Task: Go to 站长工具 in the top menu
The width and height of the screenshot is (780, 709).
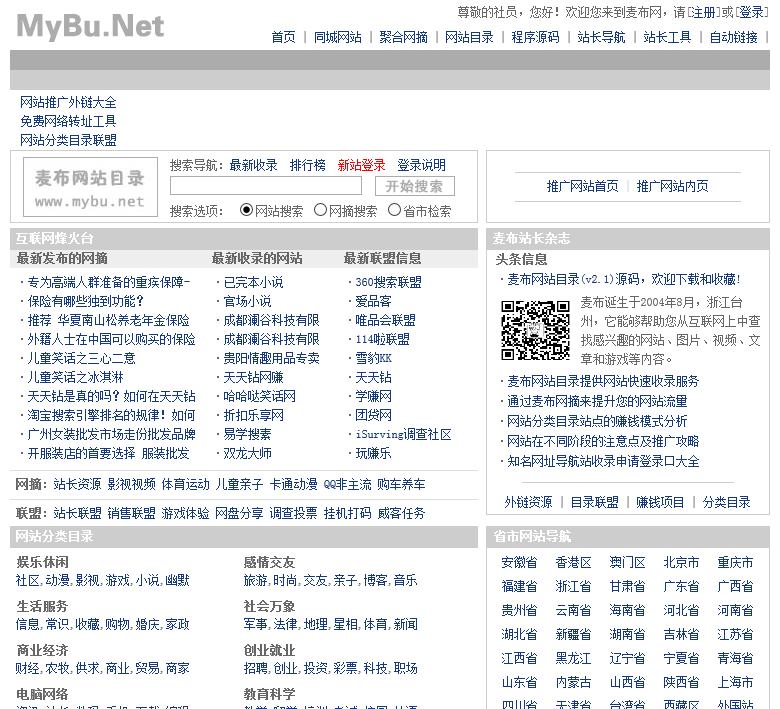Action: click(667, 37)
